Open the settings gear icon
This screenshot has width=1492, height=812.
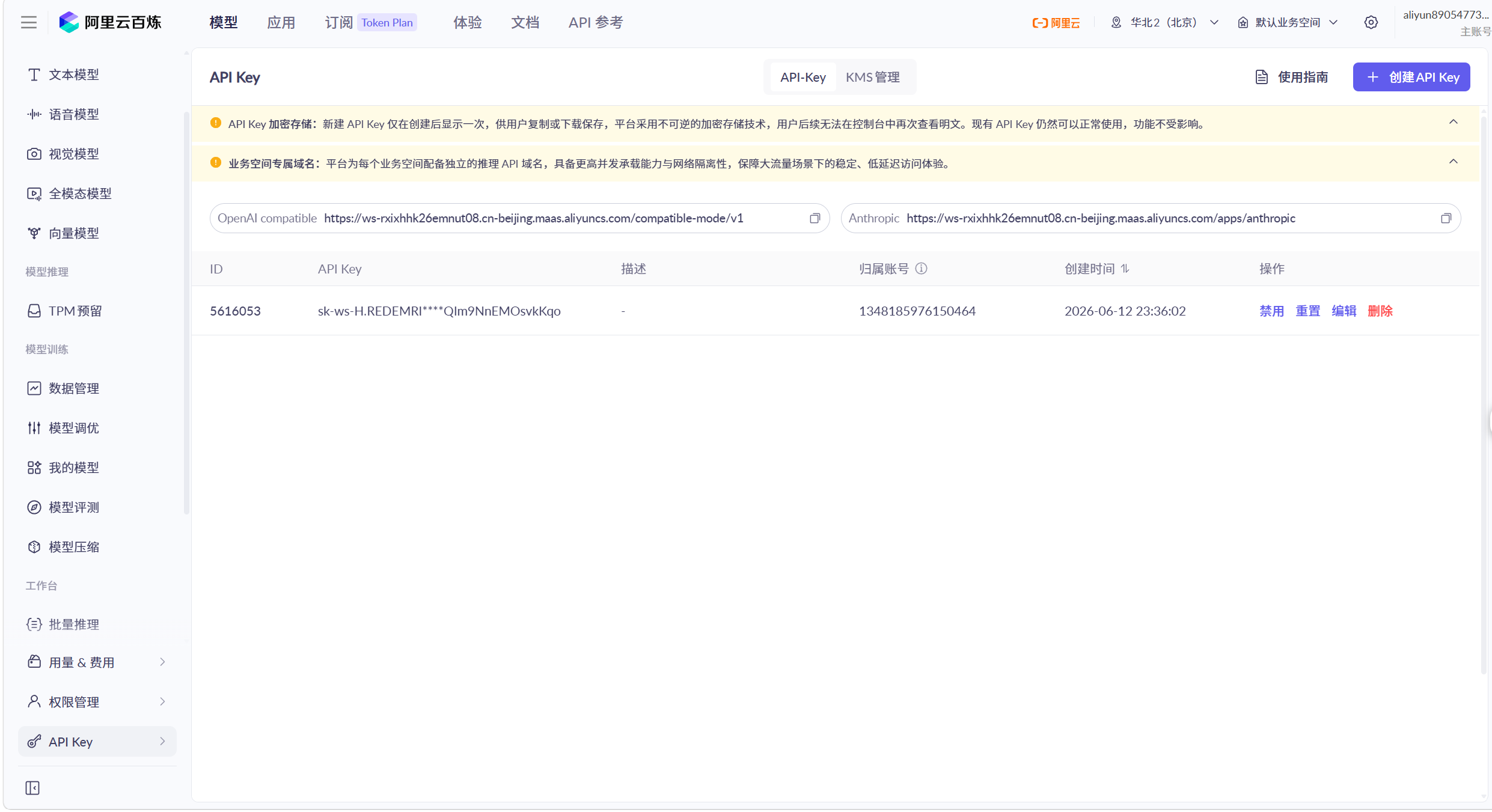pos(1371,22)
